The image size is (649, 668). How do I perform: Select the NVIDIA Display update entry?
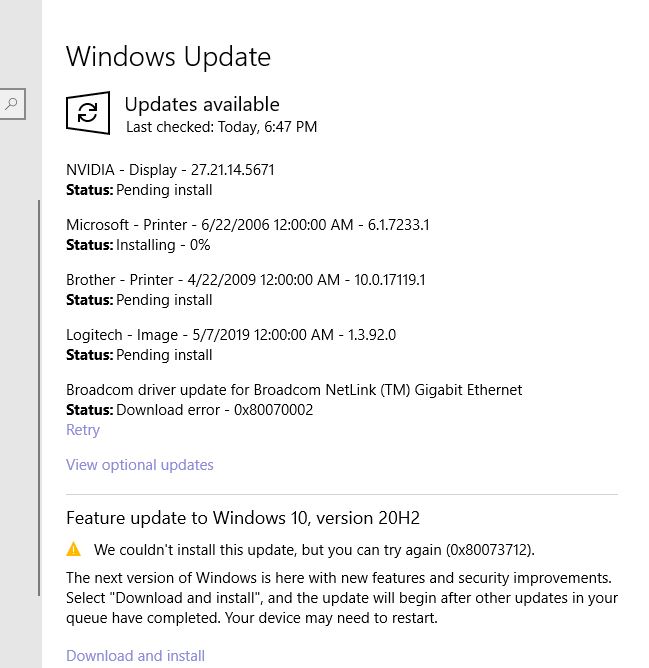pos(170,170)
